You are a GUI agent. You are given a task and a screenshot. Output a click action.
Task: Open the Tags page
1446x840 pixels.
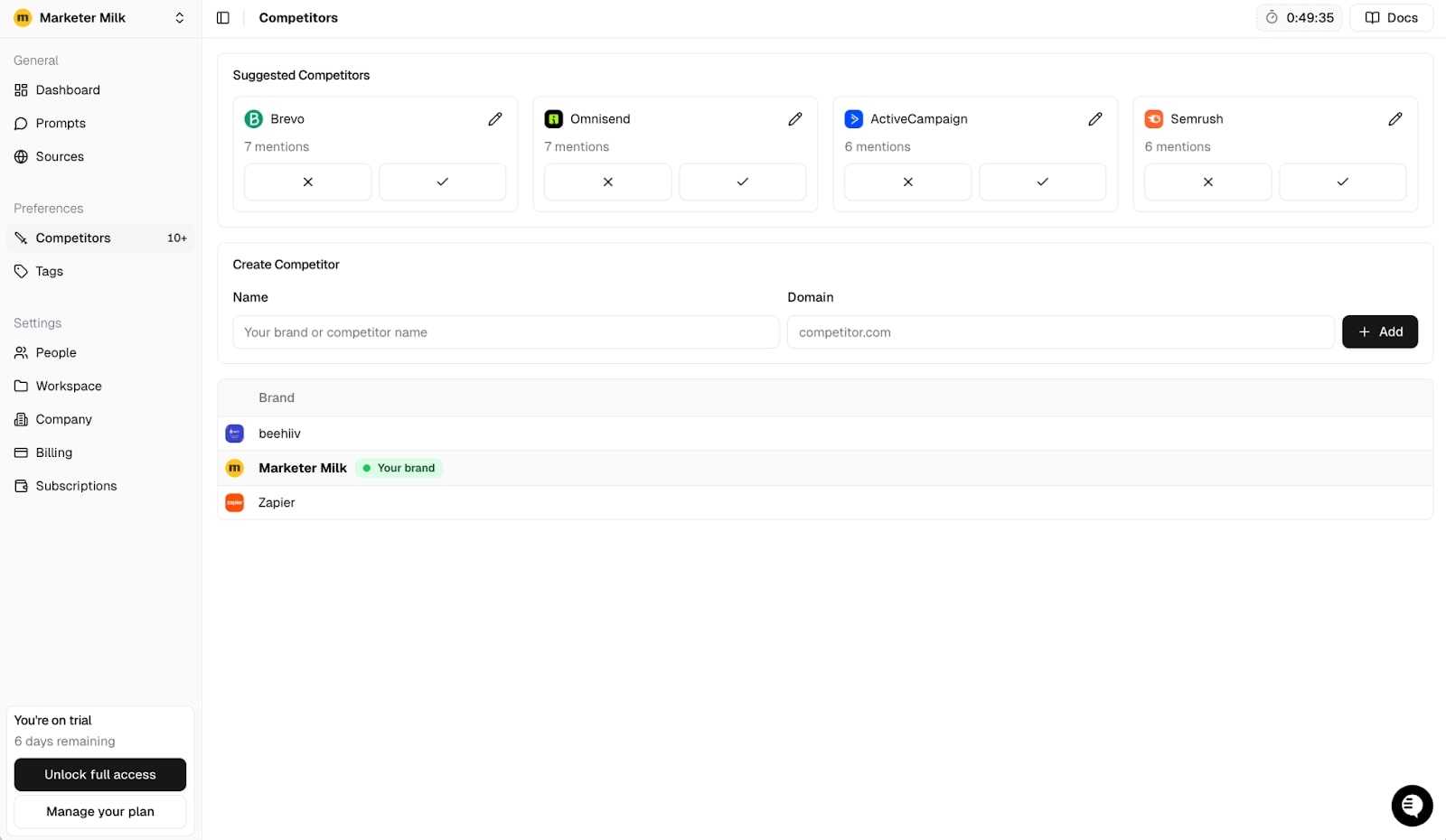click(x=100, y=272)
